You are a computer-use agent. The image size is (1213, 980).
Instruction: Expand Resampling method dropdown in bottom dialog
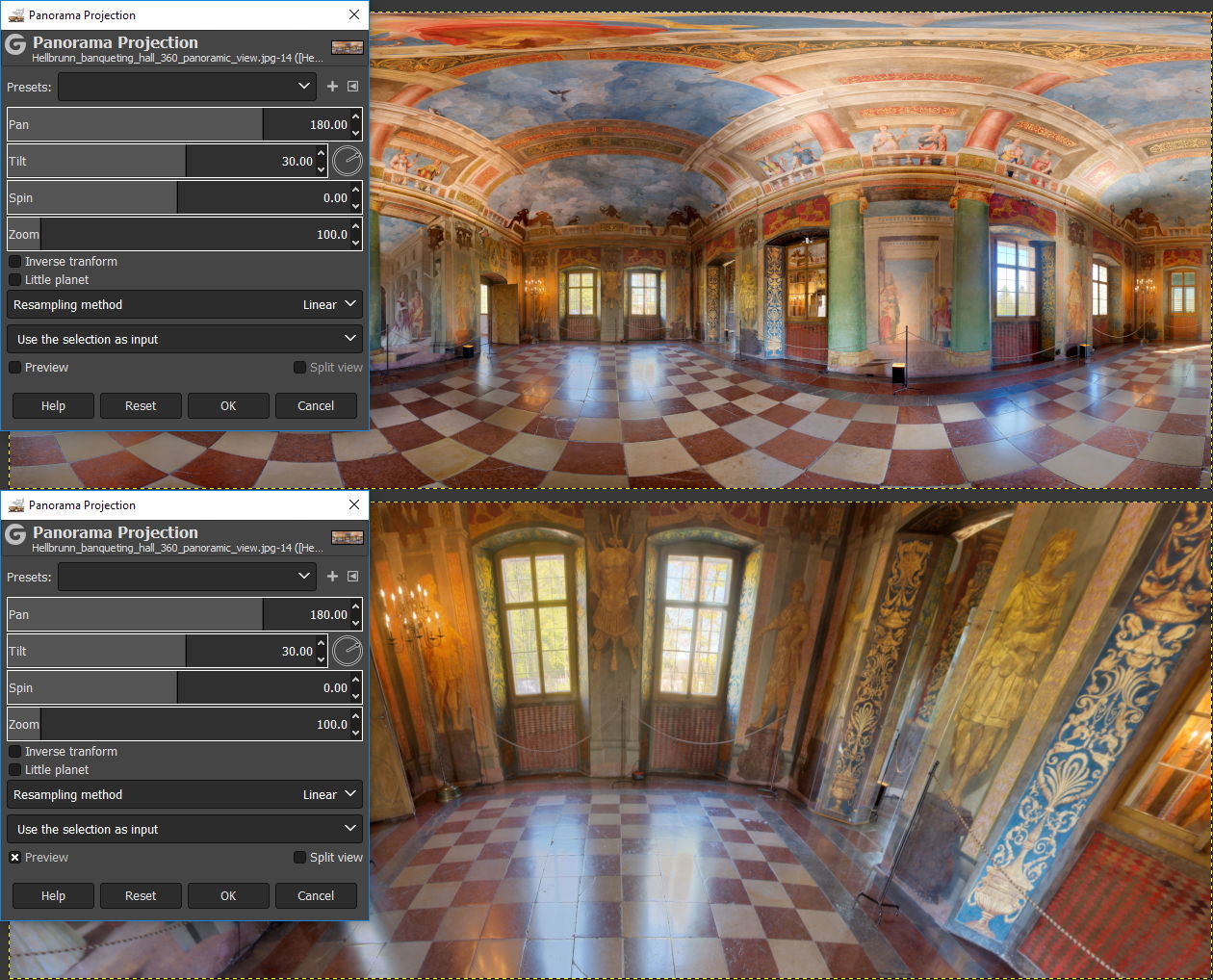[x=185, y=795]
